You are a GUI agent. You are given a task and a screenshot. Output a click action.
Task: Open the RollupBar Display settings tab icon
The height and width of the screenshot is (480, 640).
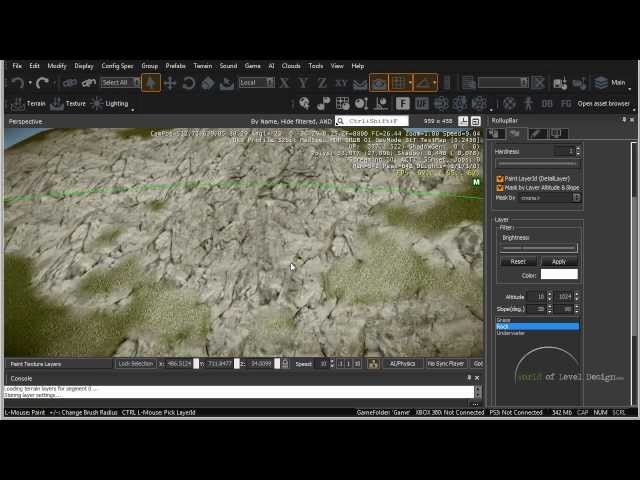tap(559, 133)
